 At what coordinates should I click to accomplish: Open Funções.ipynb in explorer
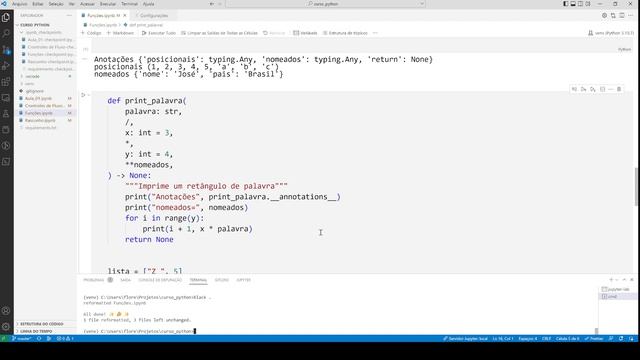40,113
